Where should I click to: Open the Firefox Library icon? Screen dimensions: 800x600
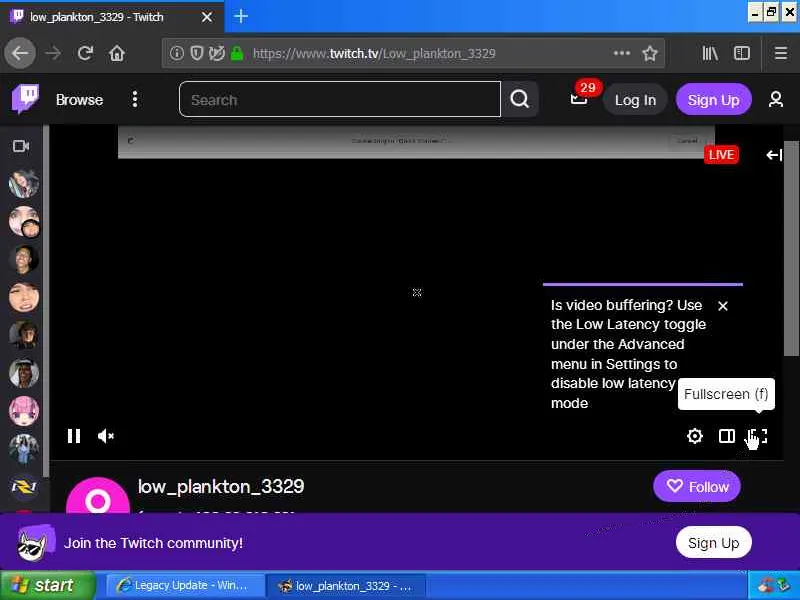710,53
